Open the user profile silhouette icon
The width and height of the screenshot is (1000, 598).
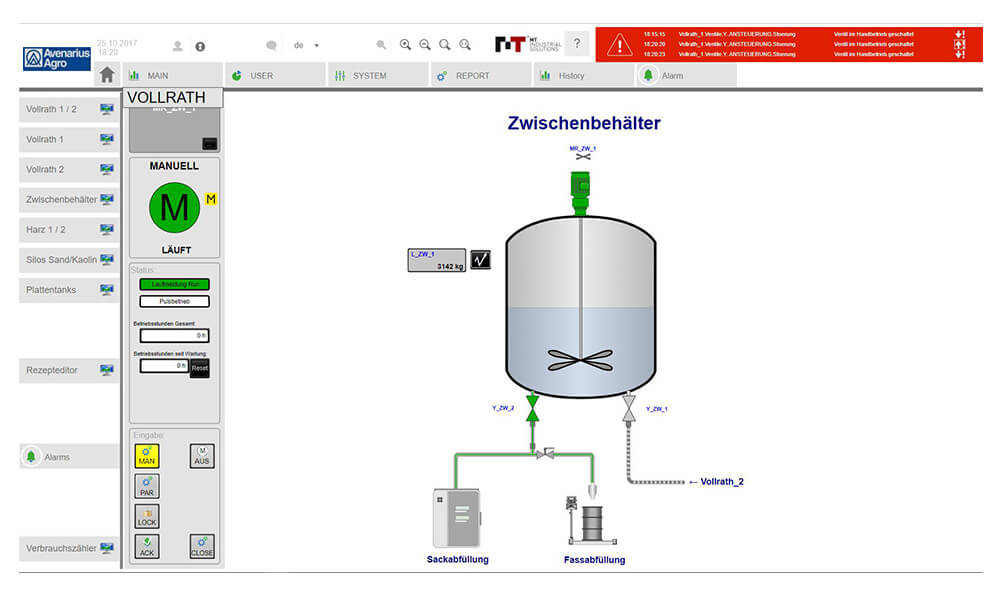(177, 46)
